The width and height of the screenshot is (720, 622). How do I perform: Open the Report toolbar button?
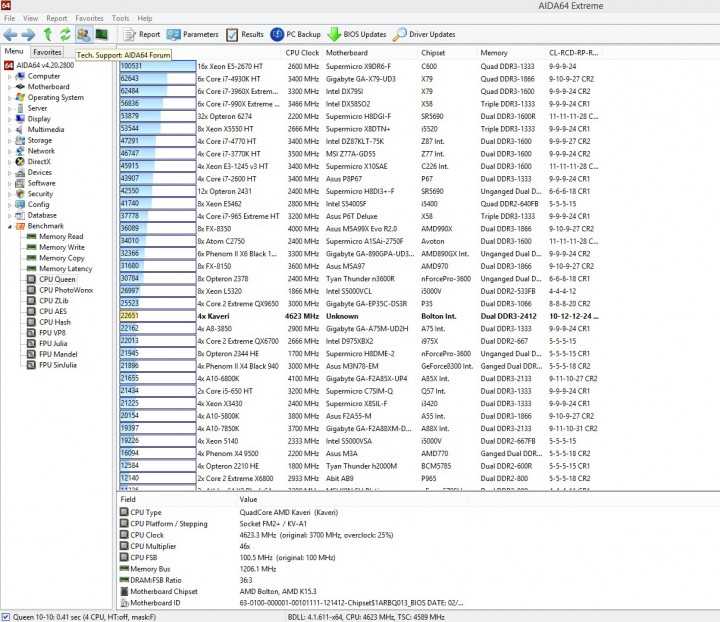tap(142, 34)
